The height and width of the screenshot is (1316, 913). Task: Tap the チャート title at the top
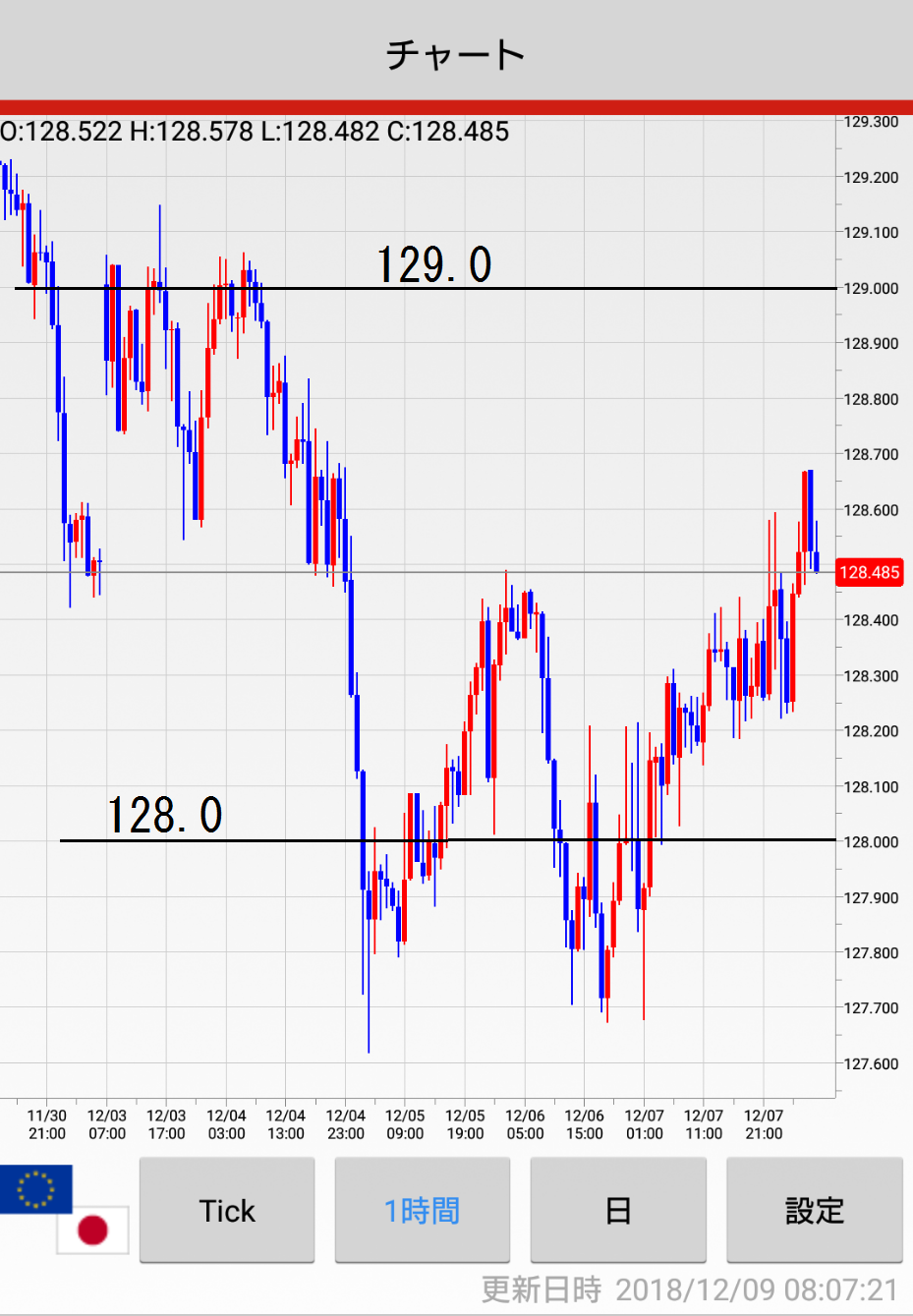(x=456, y=54)
